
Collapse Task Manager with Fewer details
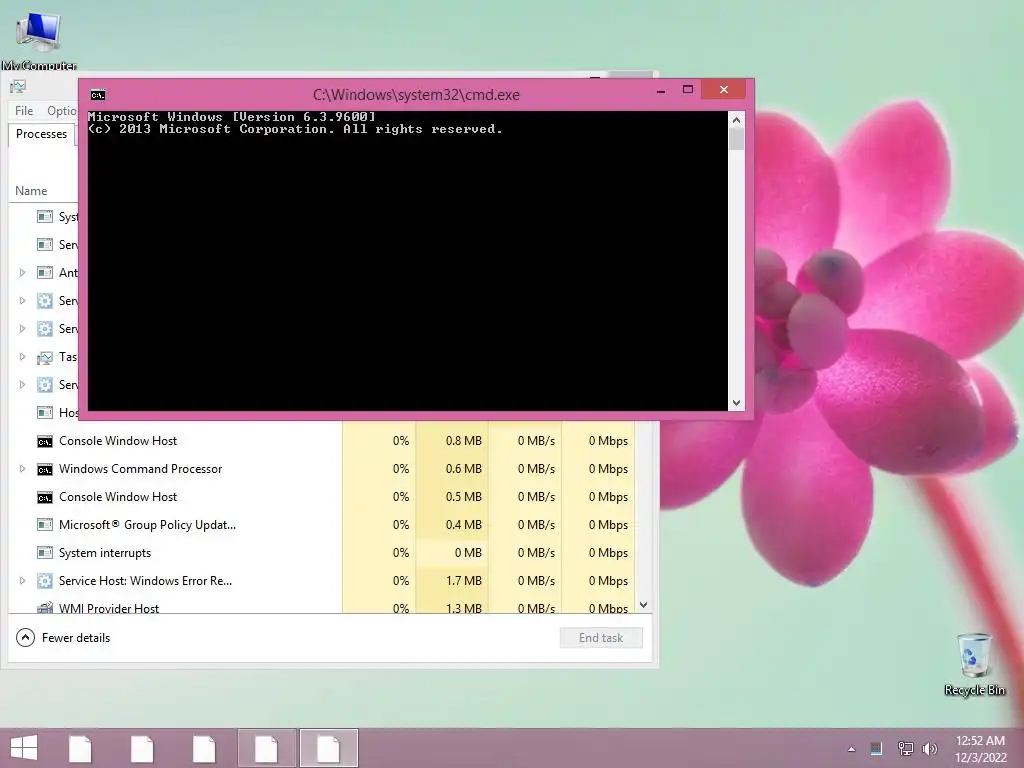tap(63, 637)
